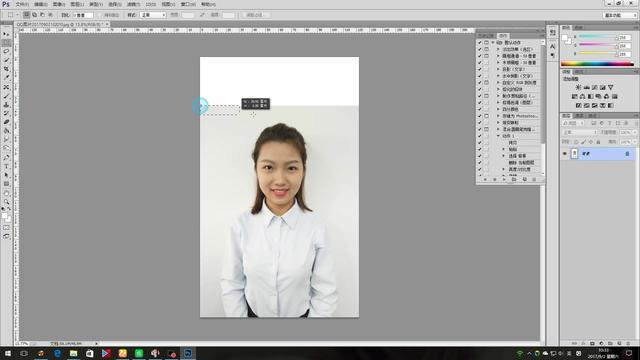Click the foreground color swatch in toolbox
Viewport: 640px width, 360px height.
4,216
